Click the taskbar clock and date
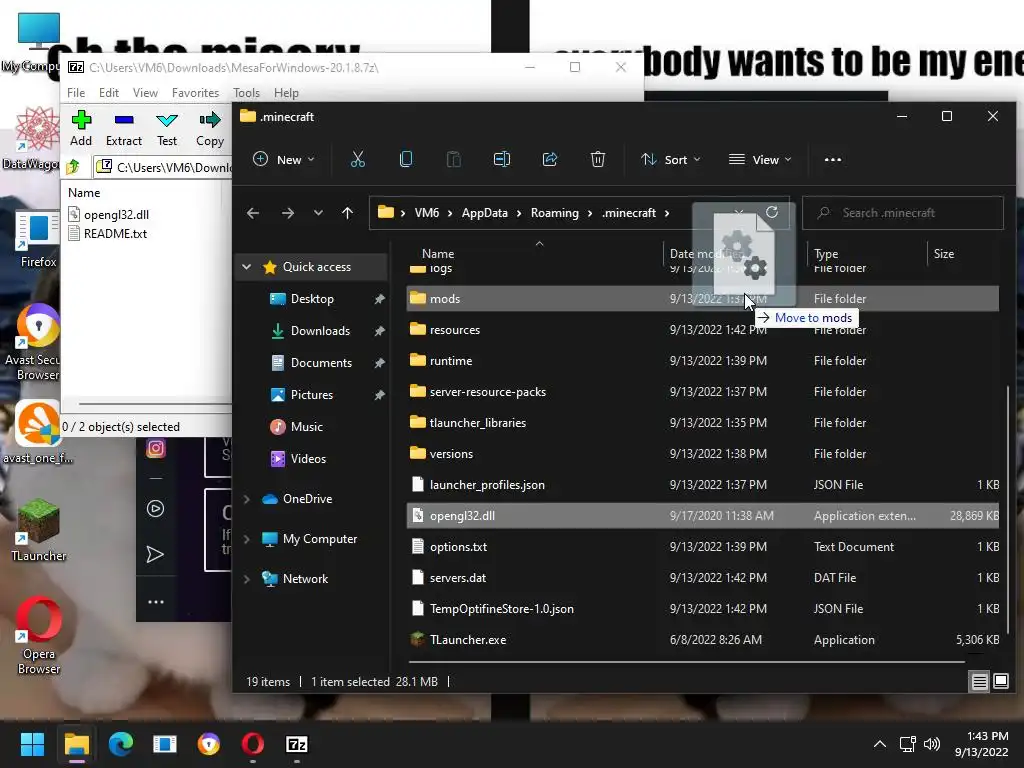The height and width of the screenshot is (768, 1024). [x=981, y=744]
